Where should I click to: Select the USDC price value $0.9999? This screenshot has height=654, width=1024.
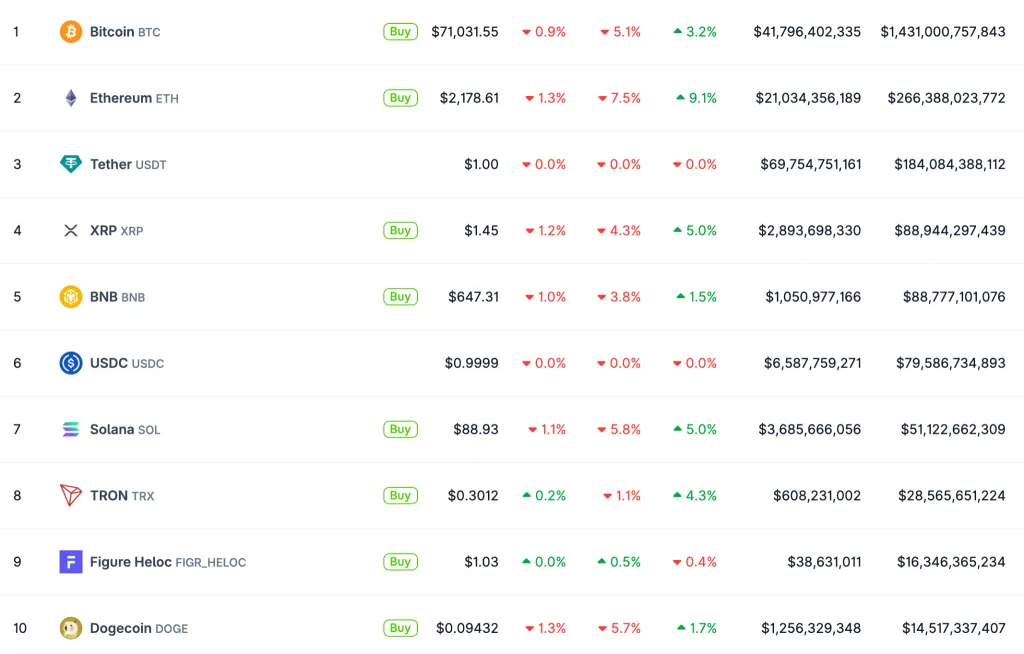tap(471, 363)
